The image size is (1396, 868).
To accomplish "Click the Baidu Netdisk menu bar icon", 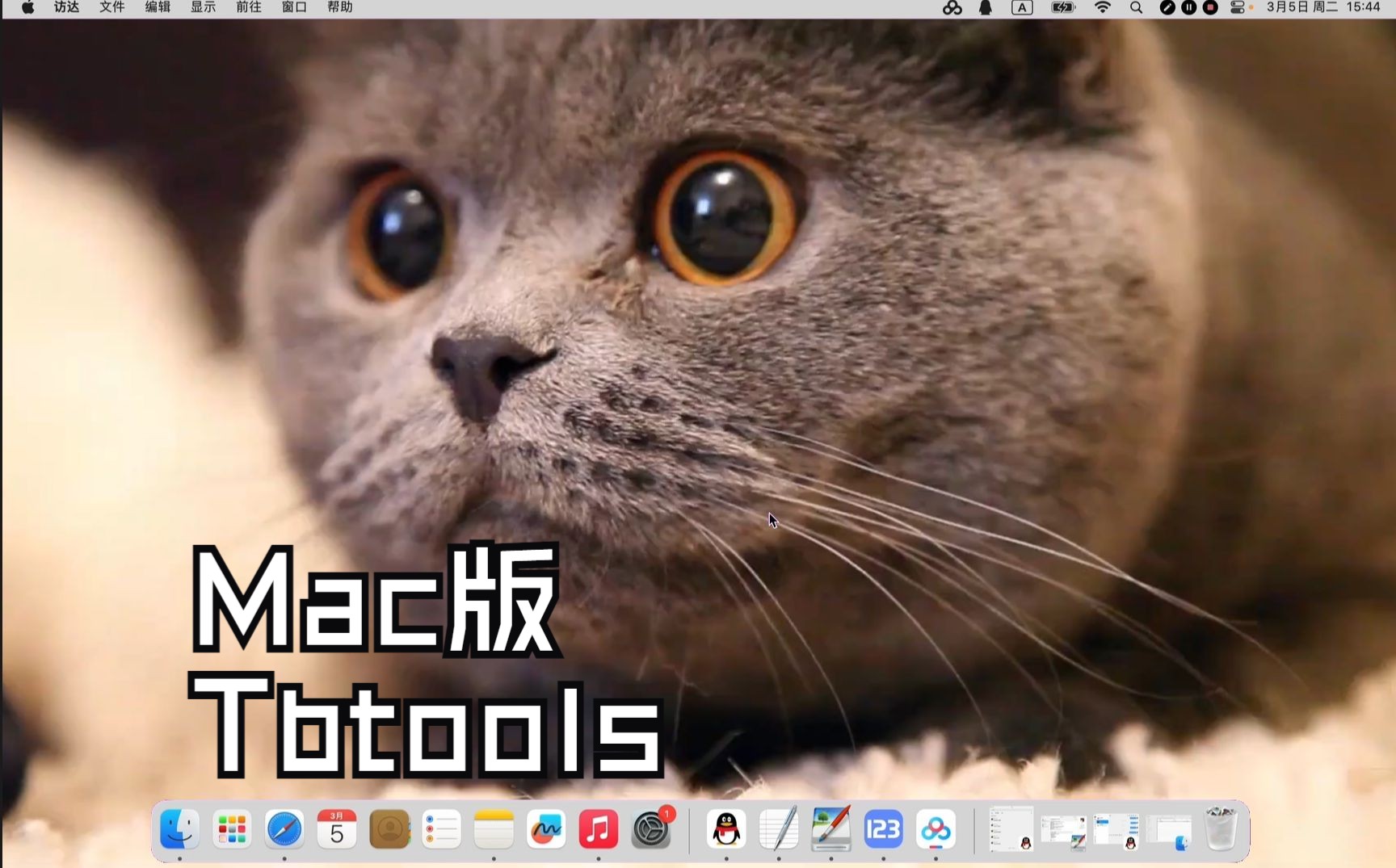I will 952,7.
